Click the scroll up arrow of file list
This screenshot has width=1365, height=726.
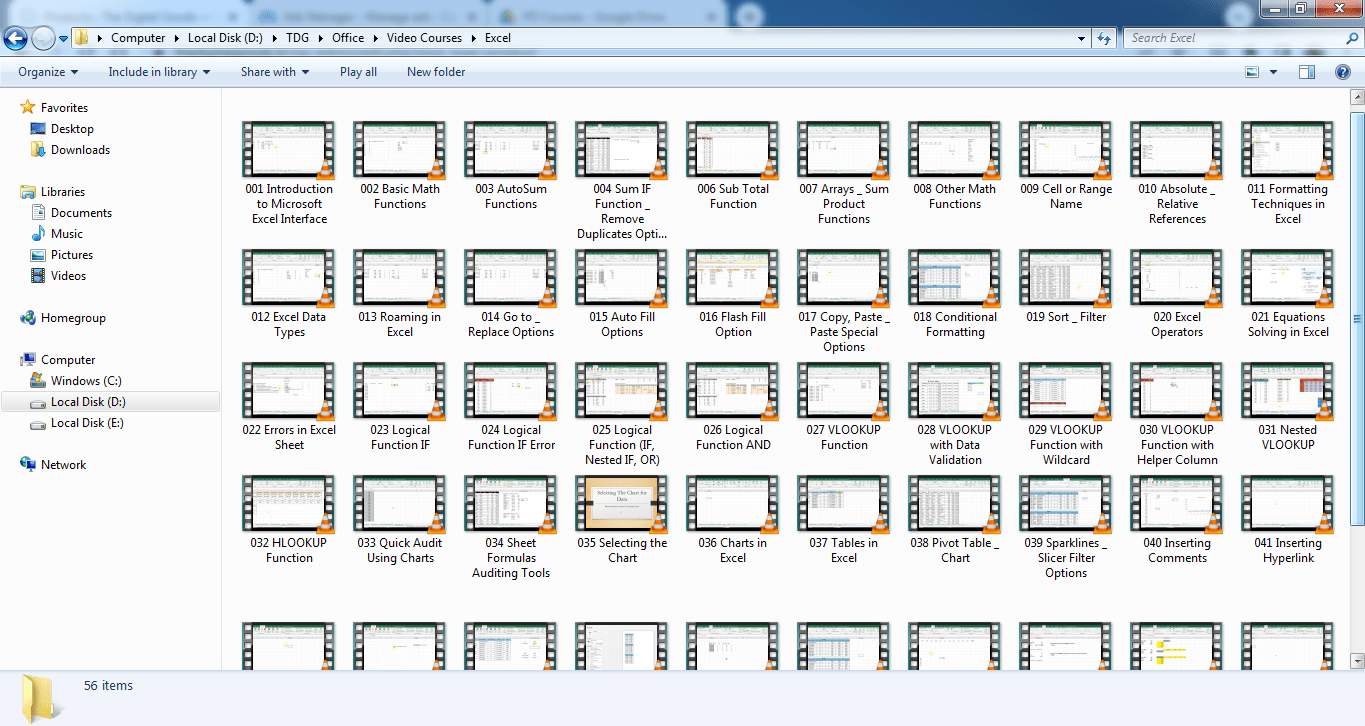[1356, 96]
